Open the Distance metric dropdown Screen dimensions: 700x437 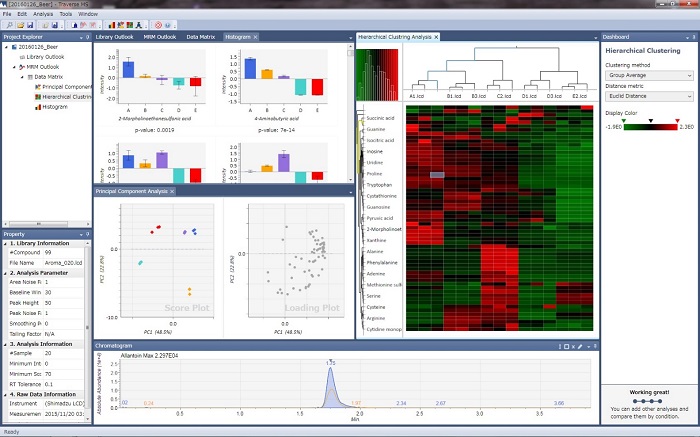click(x=649, y=96)
